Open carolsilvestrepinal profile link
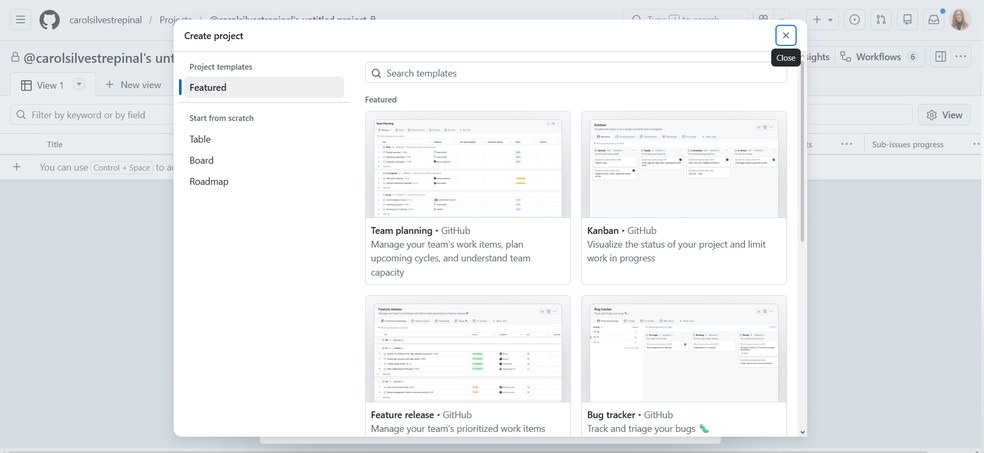This screenshot has width=984, height=453. [105, 20]
